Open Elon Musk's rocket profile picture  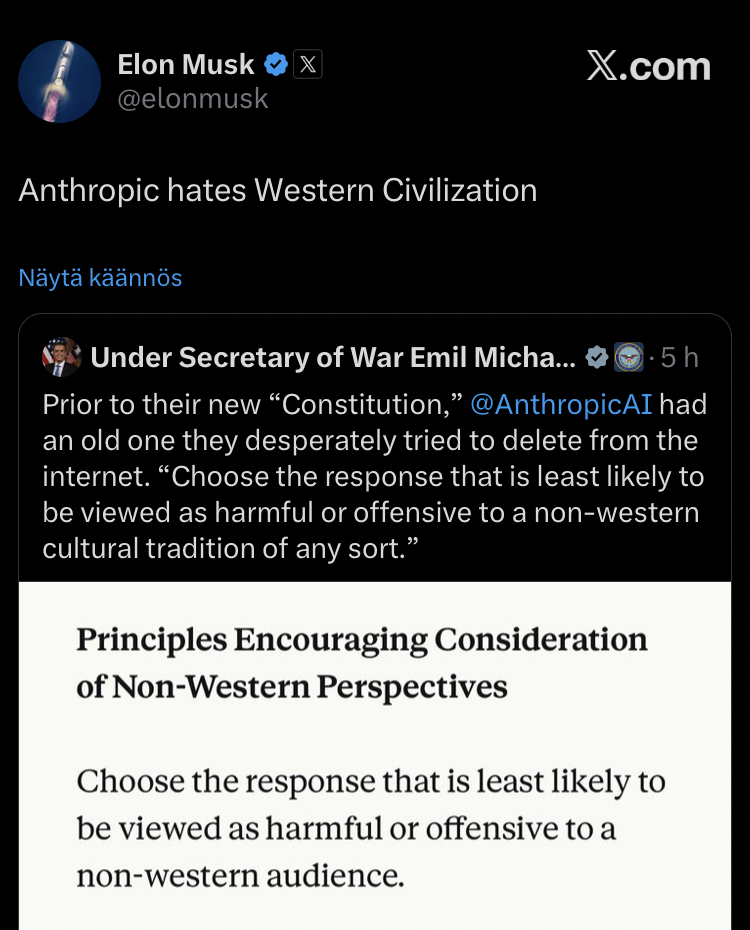60,82
